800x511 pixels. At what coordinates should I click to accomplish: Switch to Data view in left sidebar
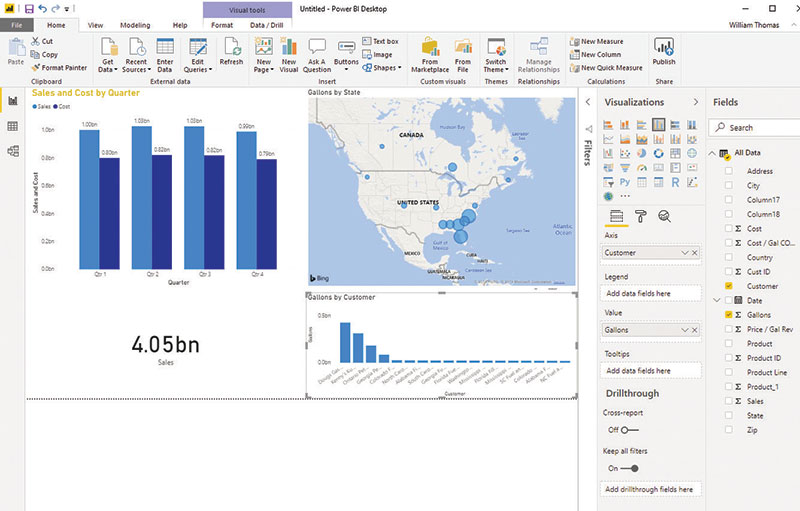[13, 126]
